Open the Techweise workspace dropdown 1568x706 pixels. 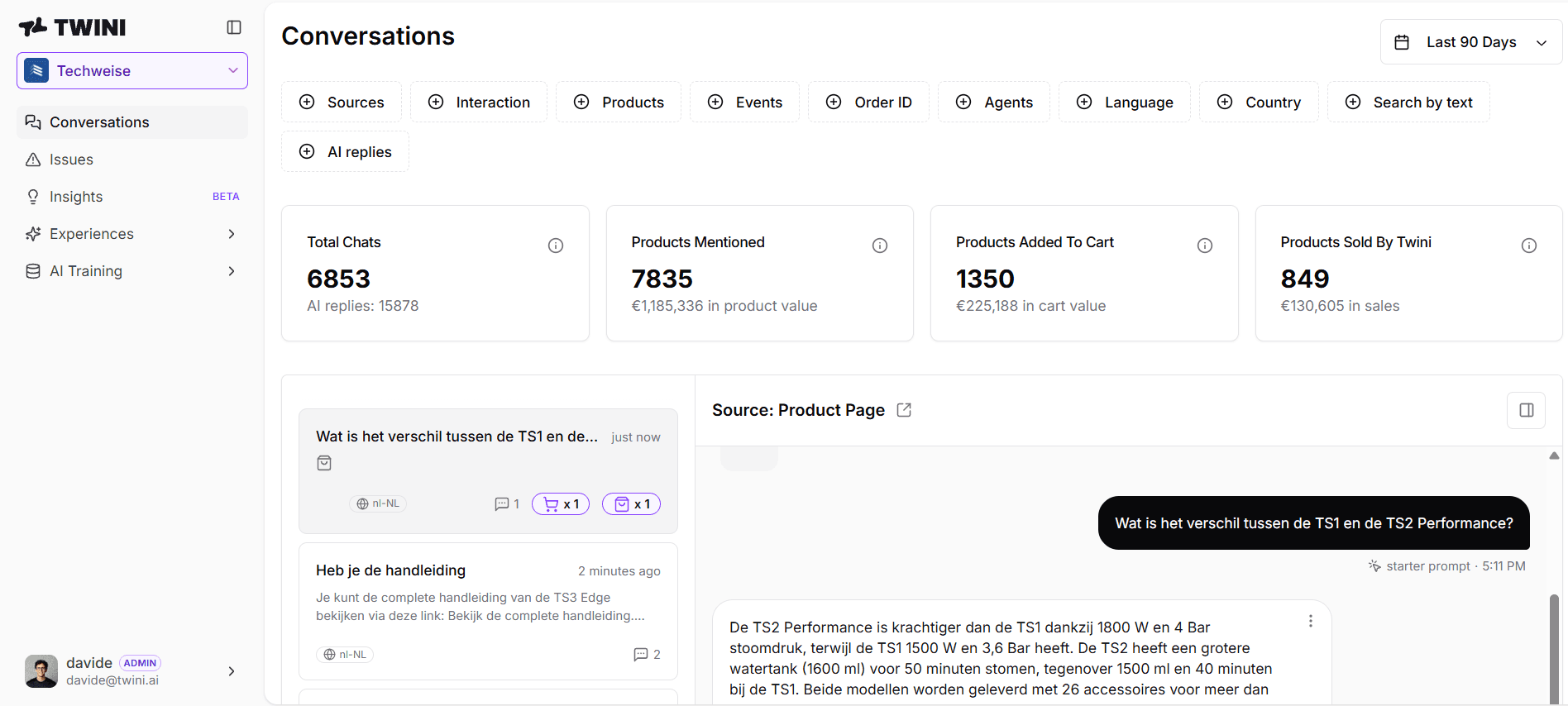(x=132, y=71)
